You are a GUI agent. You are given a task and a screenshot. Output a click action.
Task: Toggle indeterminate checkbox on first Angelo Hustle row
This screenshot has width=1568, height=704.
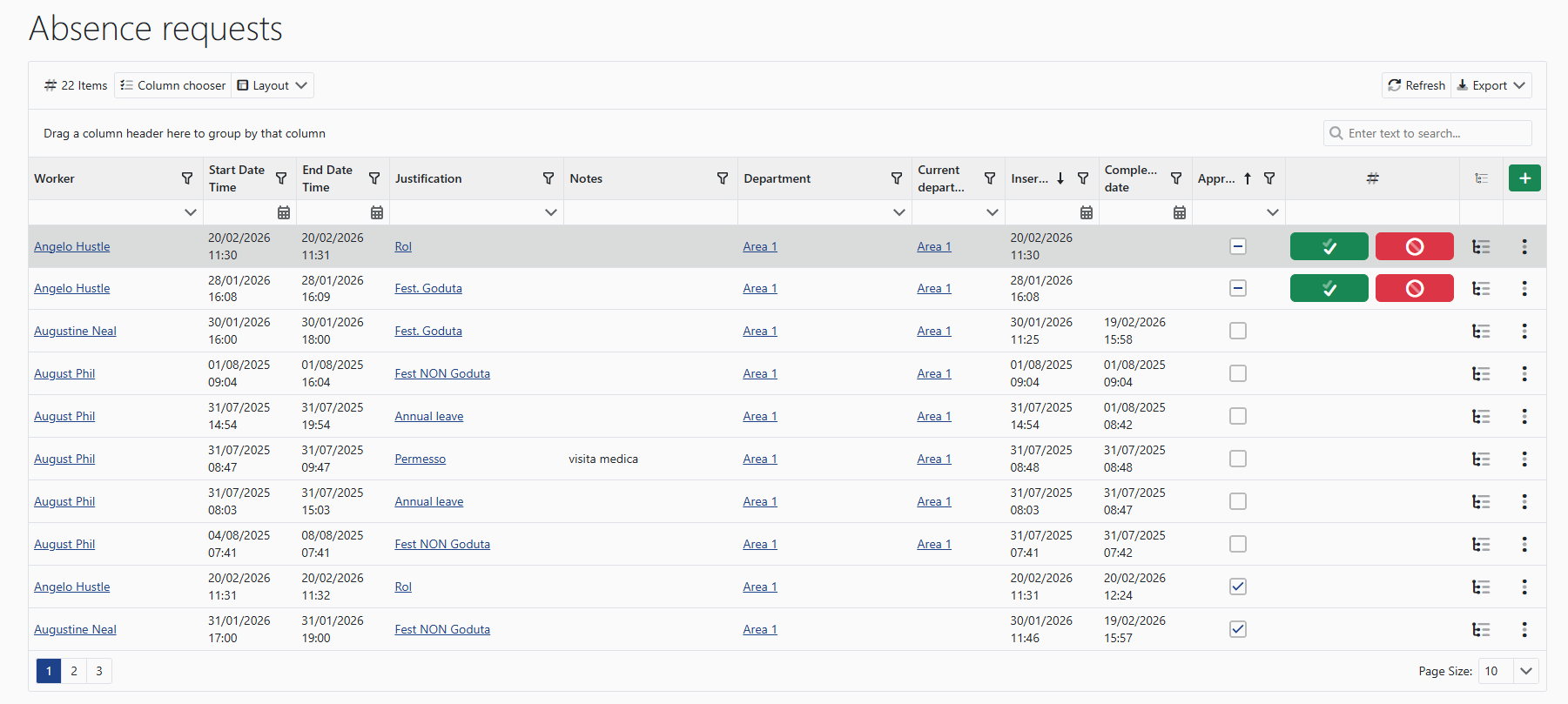(x=1237, y=246)
